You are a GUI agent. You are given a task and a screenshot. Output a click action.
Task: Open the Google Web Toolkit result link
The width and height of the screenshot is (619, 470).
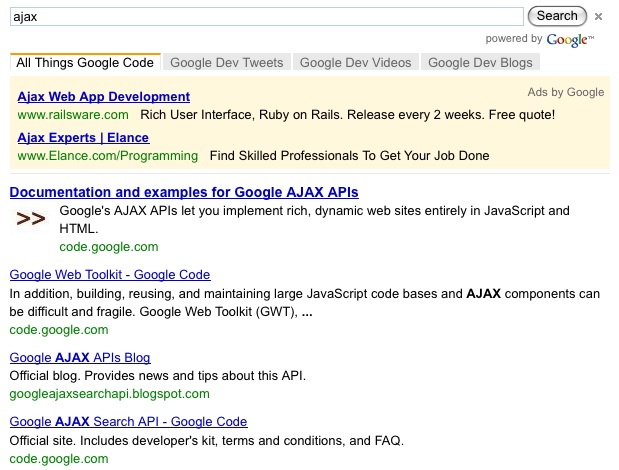pyautogui.click(x=110, y=274)
